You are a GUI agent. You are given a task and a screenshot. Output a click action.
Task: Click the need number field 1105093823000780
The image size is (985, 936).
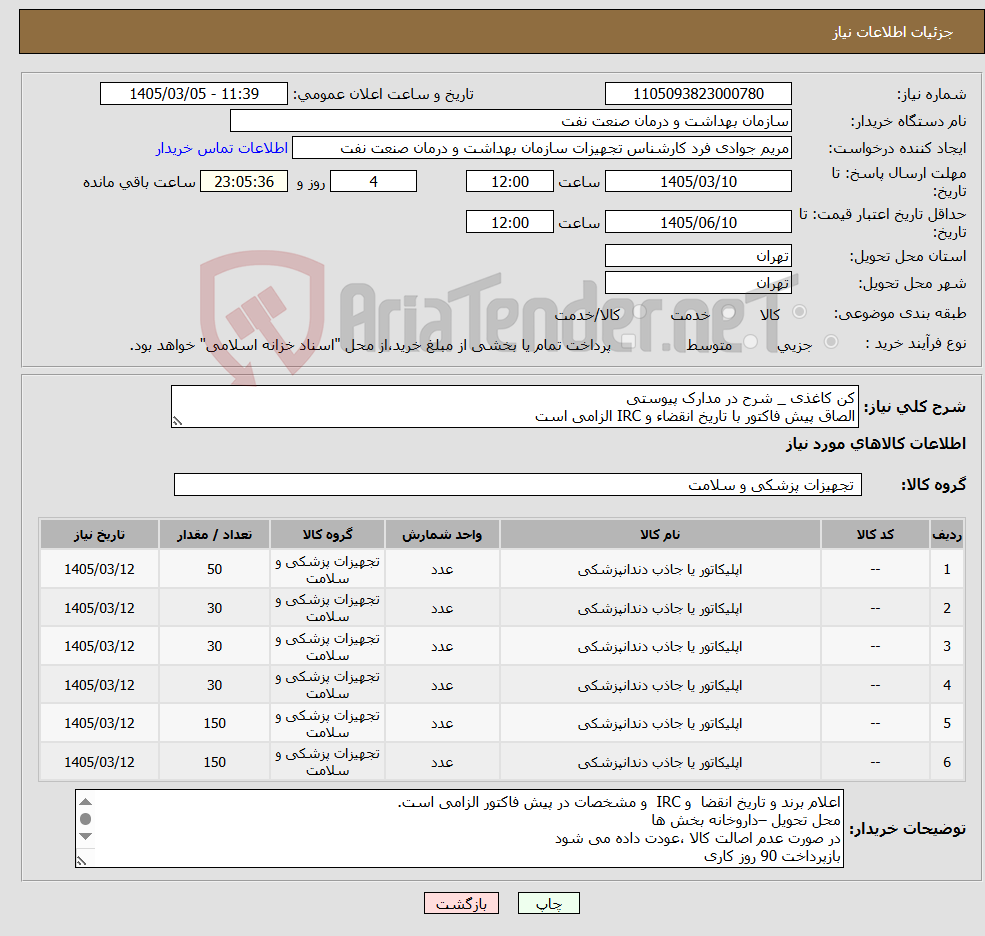tap(698, 94)
